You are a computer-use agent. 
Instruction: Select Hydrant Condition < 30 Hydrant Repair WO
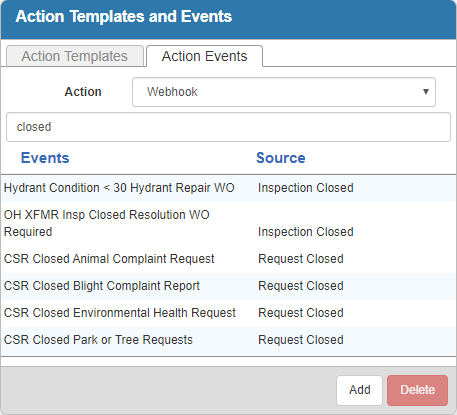pos(119,188)
